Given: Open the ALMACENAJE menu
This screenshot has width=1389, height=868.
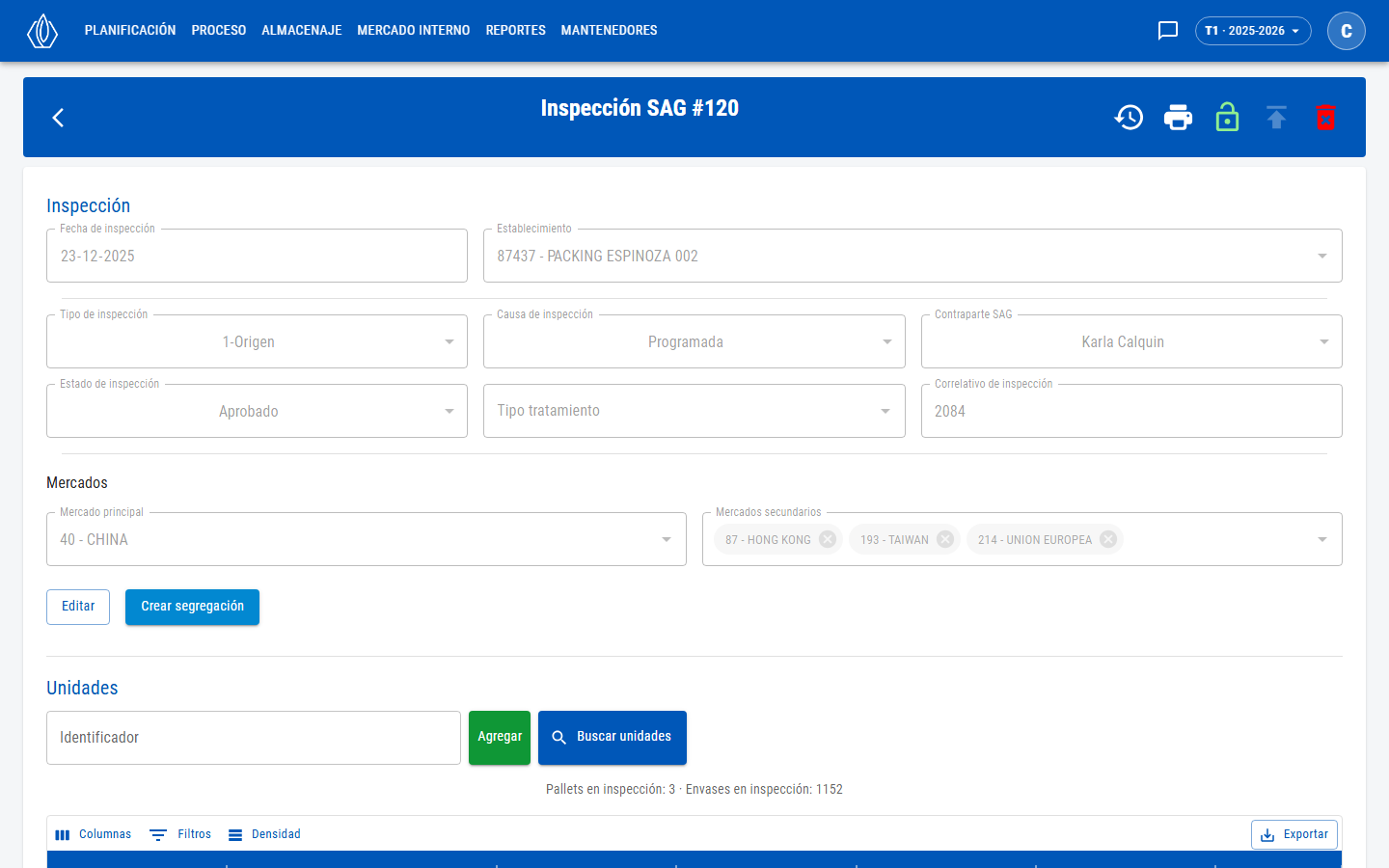Looking at the screenshot, I should click(x=302, y=31).
